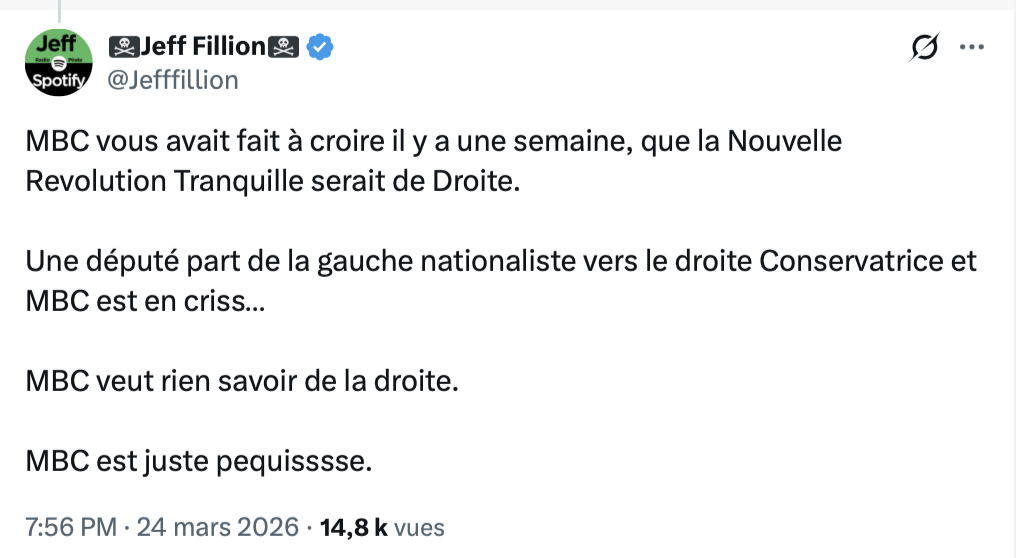Click the Spotify logo inside the avatar

click(58, 65)
